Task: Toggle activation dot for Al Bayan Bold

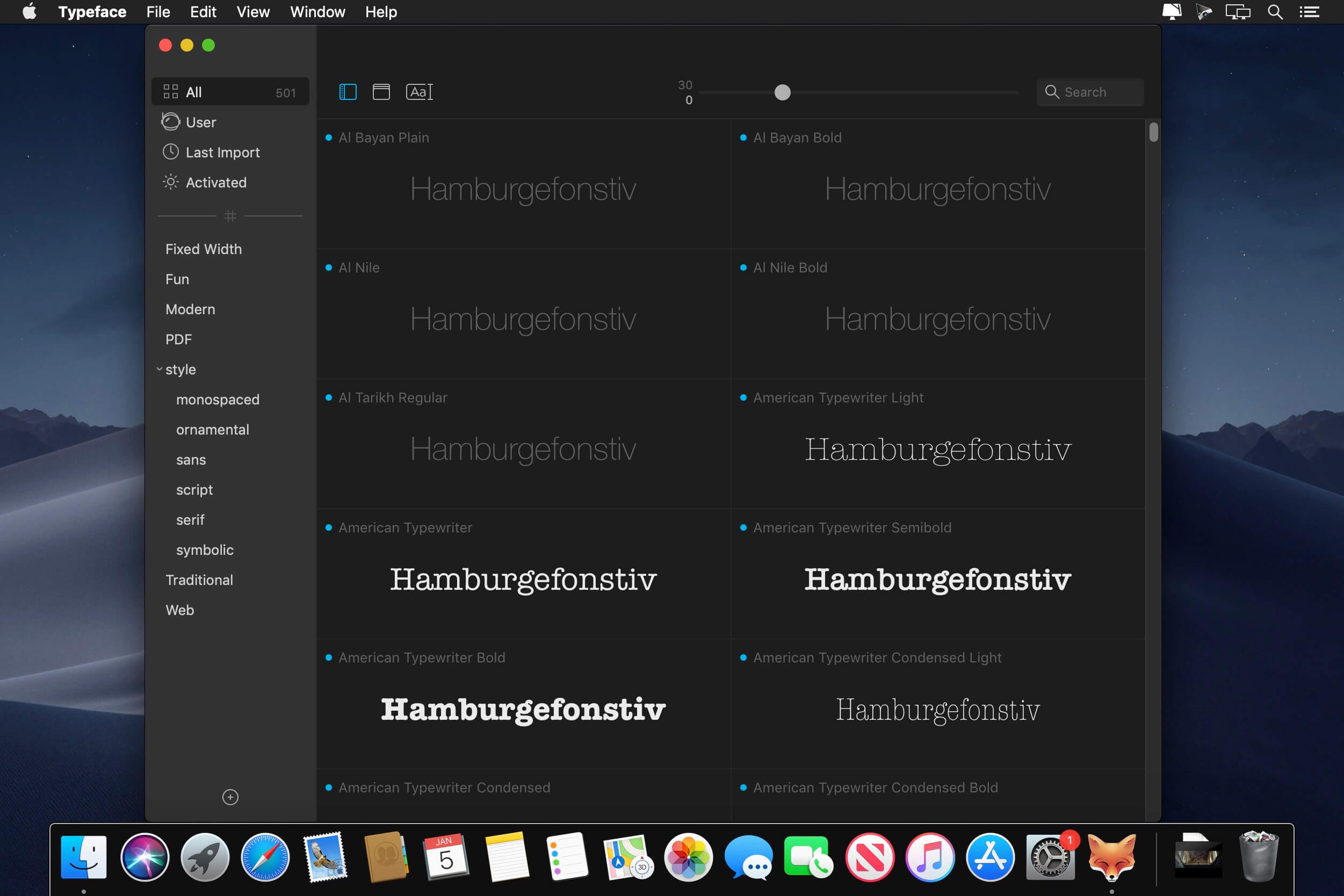Action: click(x=743, y=138)
